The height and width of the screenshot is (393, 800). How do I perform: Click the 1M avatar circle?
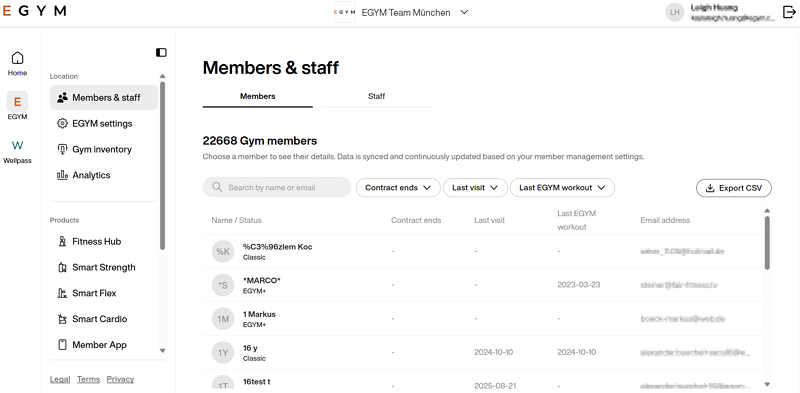[223, 319]
